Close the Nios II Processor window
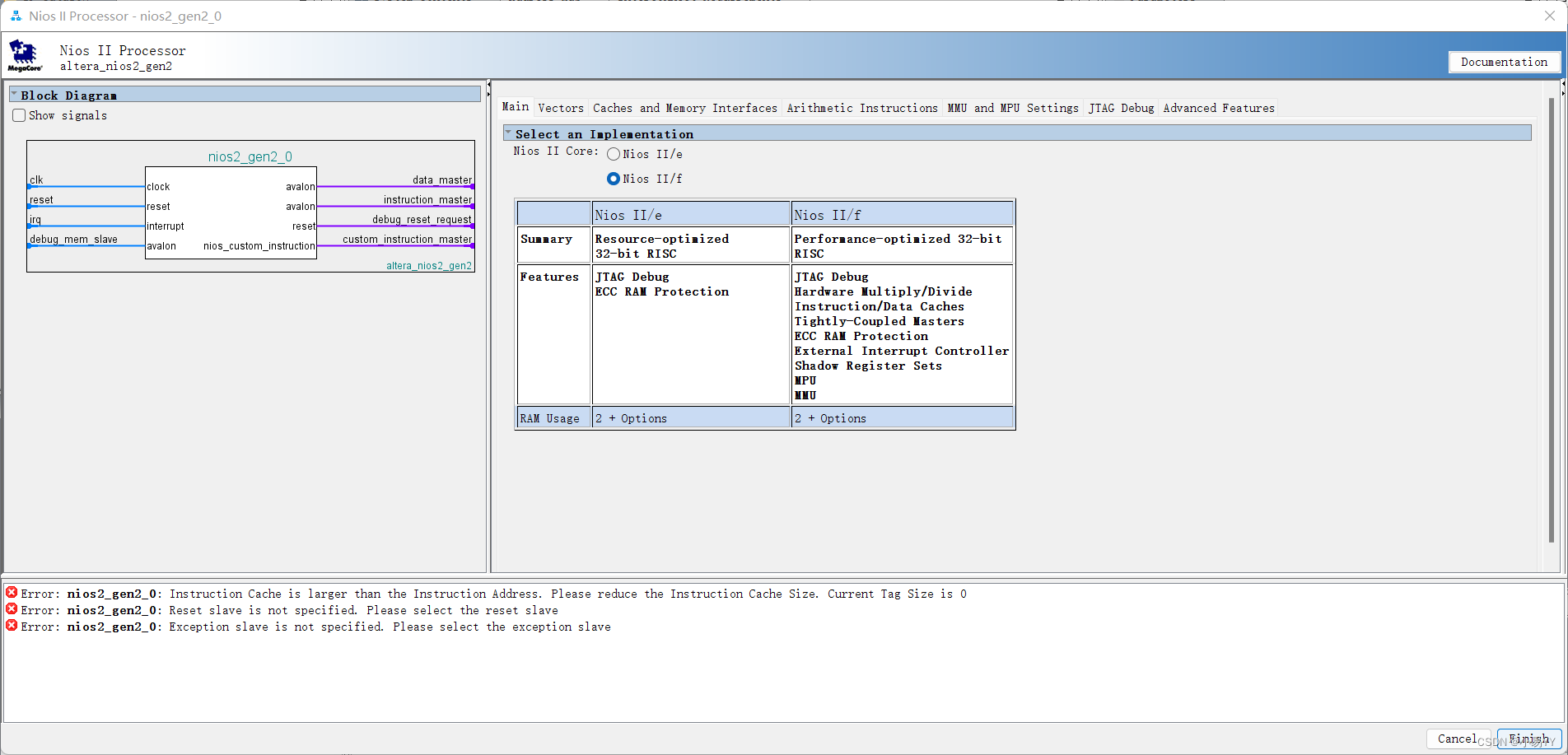 tap(1549, 16)
